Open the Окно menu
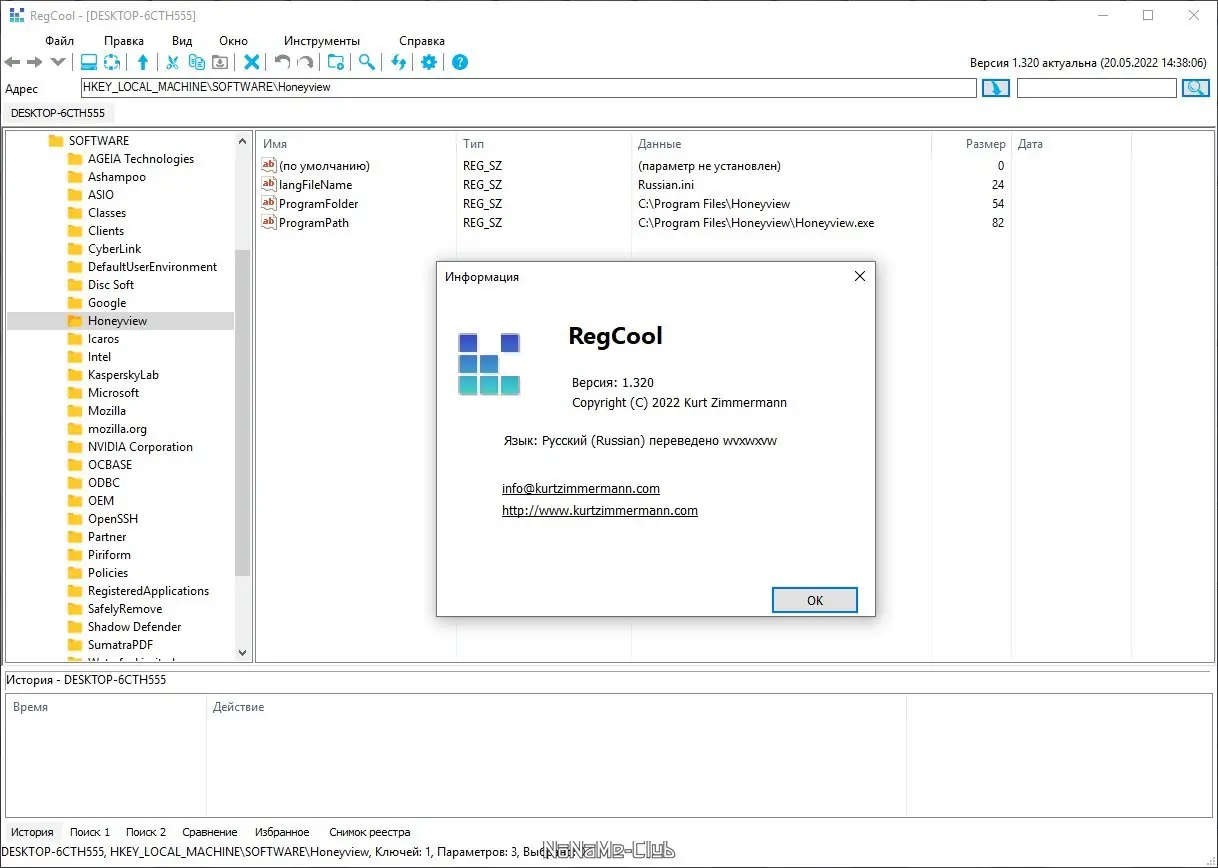The image size is (1218, 868). coord(233,41)
